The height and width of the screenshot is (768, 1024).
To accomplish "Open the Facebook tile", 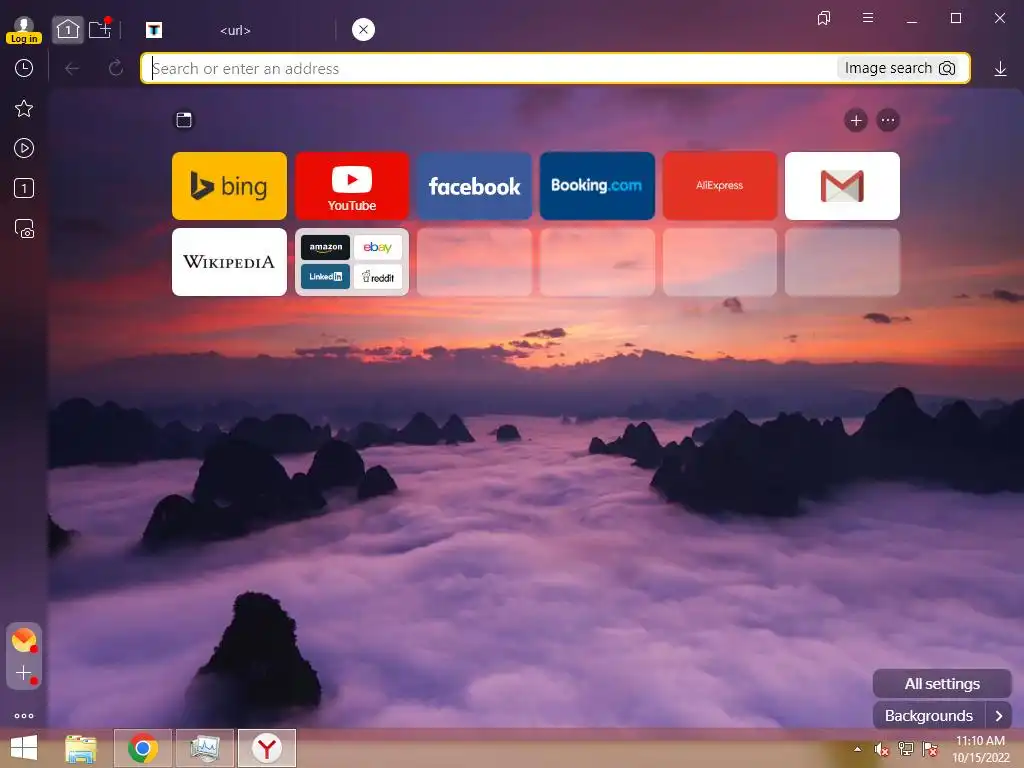I will point(474,186).
